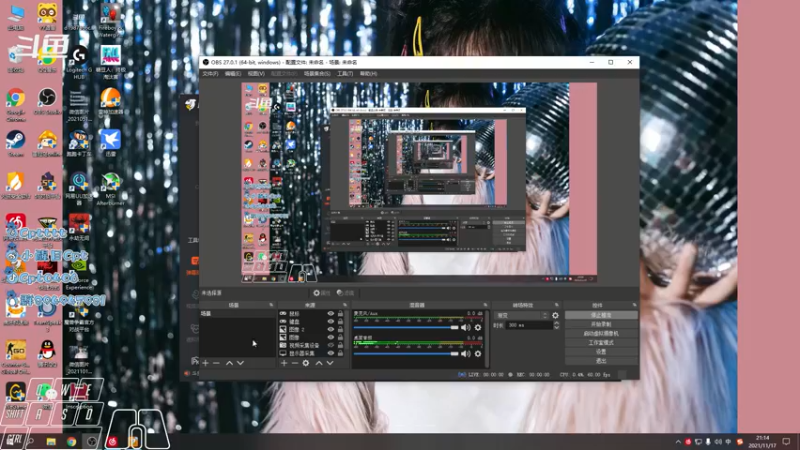The height and width of the screenshot is (450, 800).
Task: Click the transition duration 300 ms field
Action: pos(530,325)
